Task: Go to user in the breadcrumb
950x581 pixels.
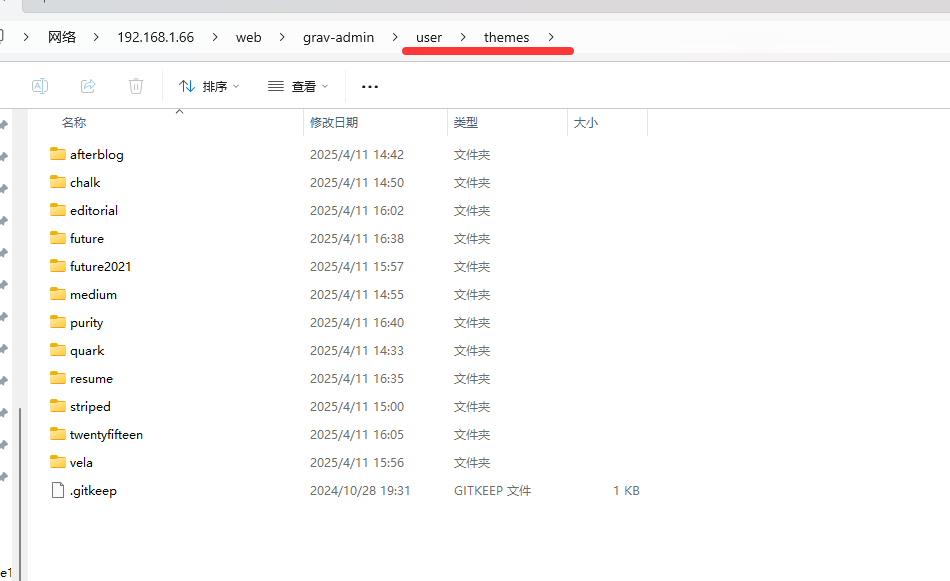Action: pos(429,37)
